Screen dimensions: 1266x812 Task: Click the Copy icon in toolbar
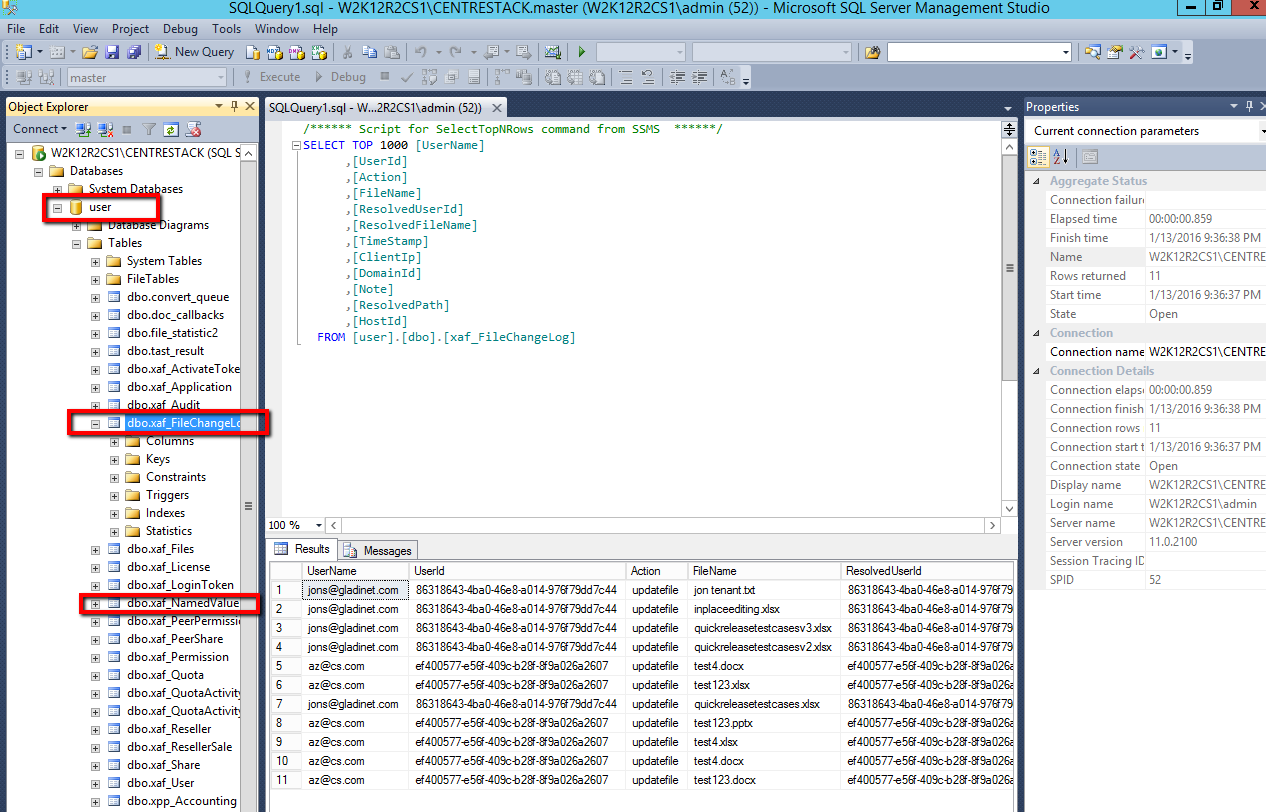pyautogui.click(x=369, y=51)
